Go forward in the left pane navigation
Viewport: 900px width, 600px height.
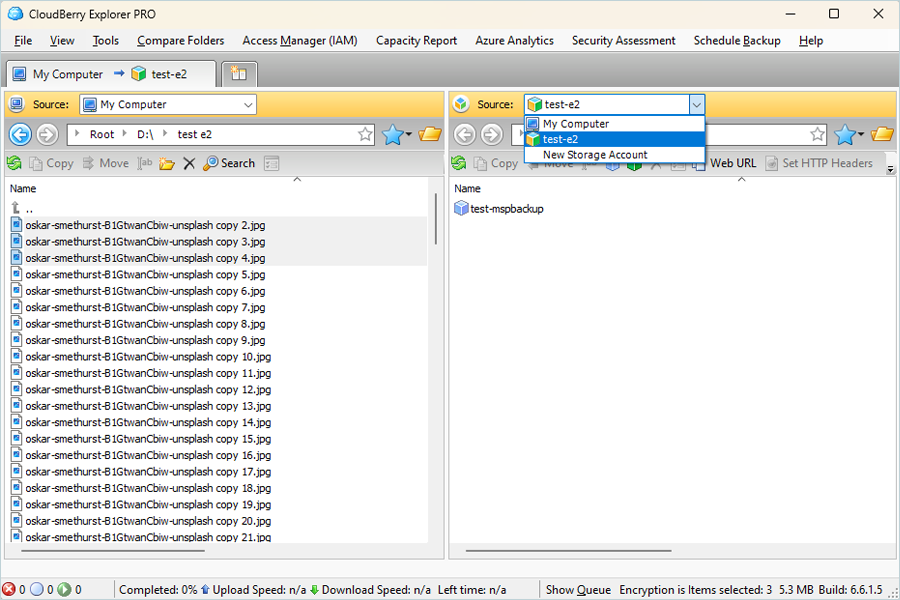point(48,135)
